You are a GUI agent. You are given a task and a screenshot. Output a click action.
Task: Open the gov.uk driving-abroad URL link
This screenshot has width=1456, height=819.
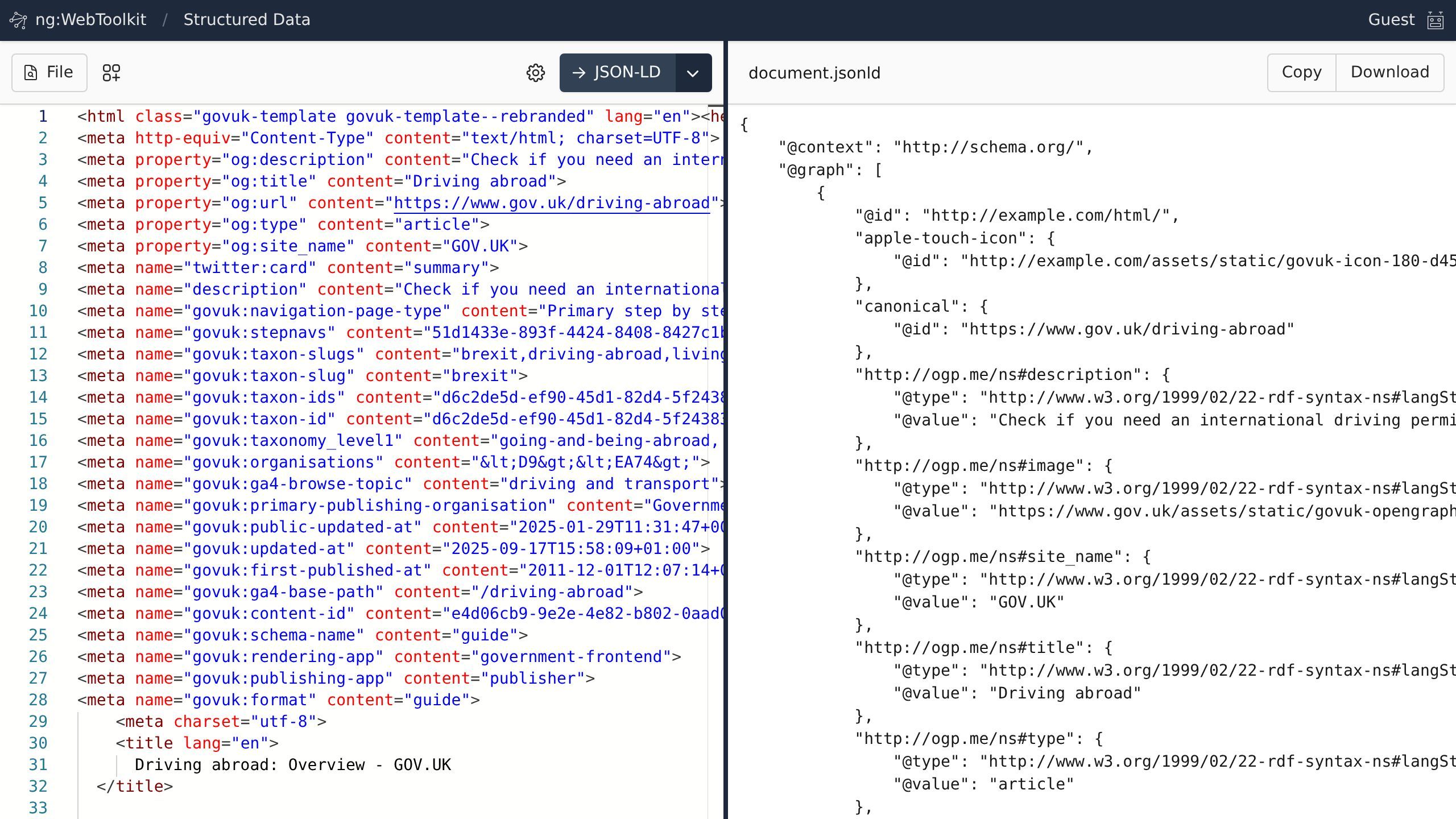(x=551, y=203)
